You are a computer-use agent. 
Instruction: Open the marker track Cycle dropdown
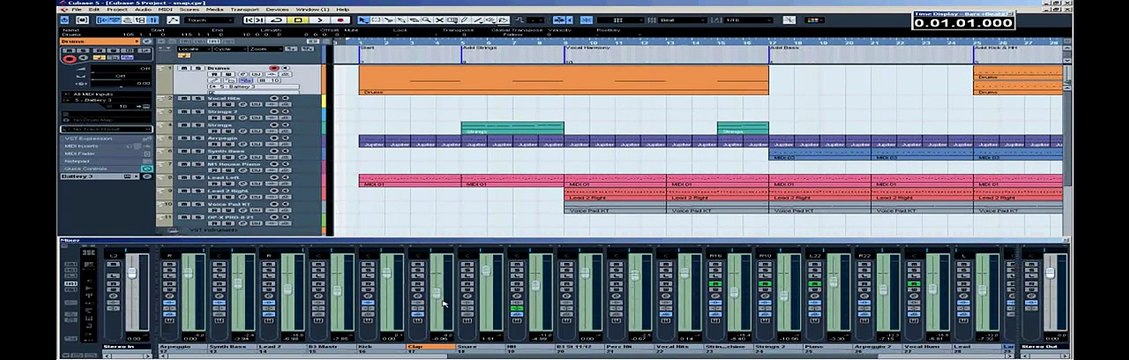click(229, 49)
